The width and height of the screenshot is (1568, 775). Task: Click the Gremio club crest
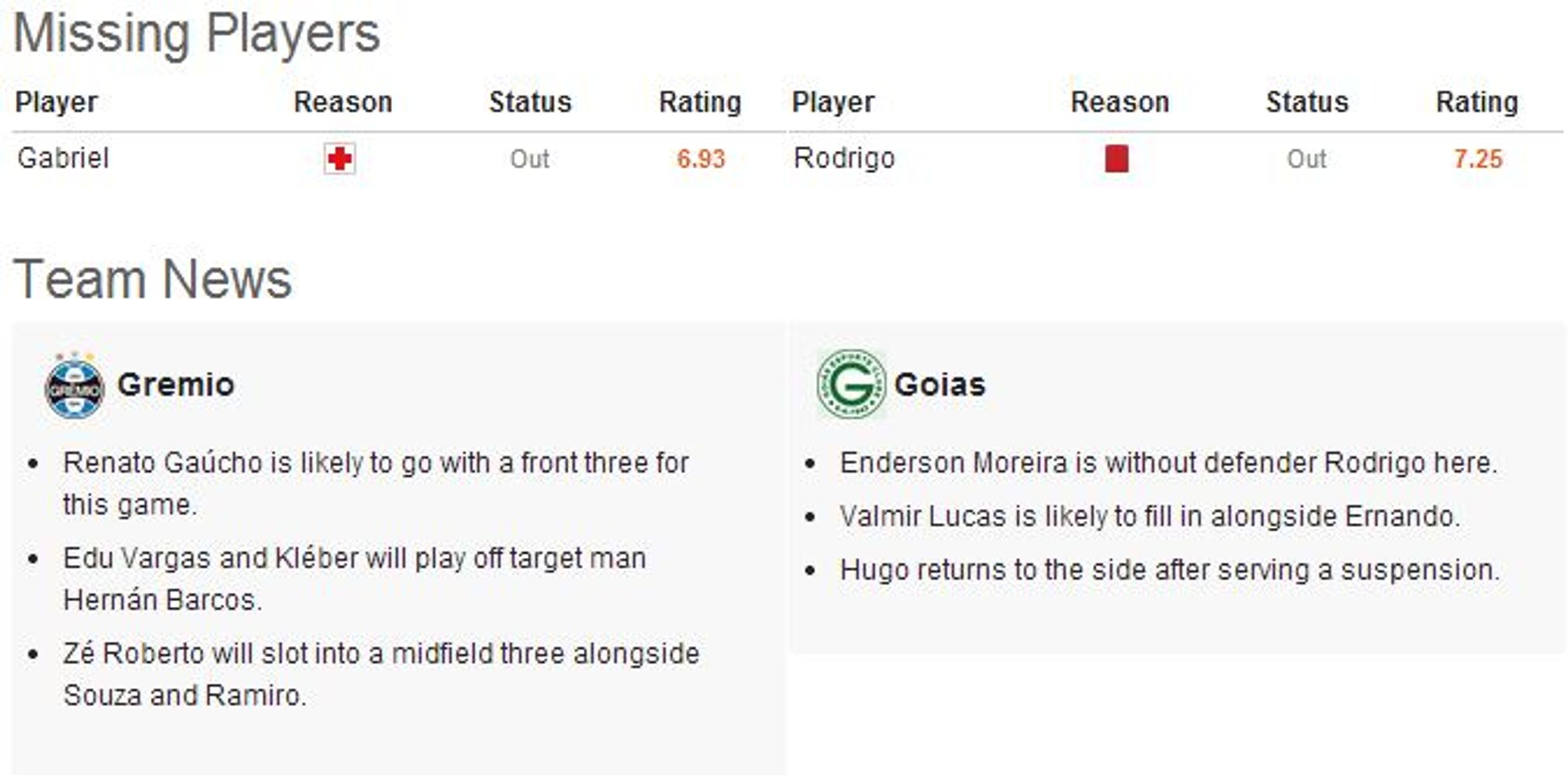[x=75, y=385]
